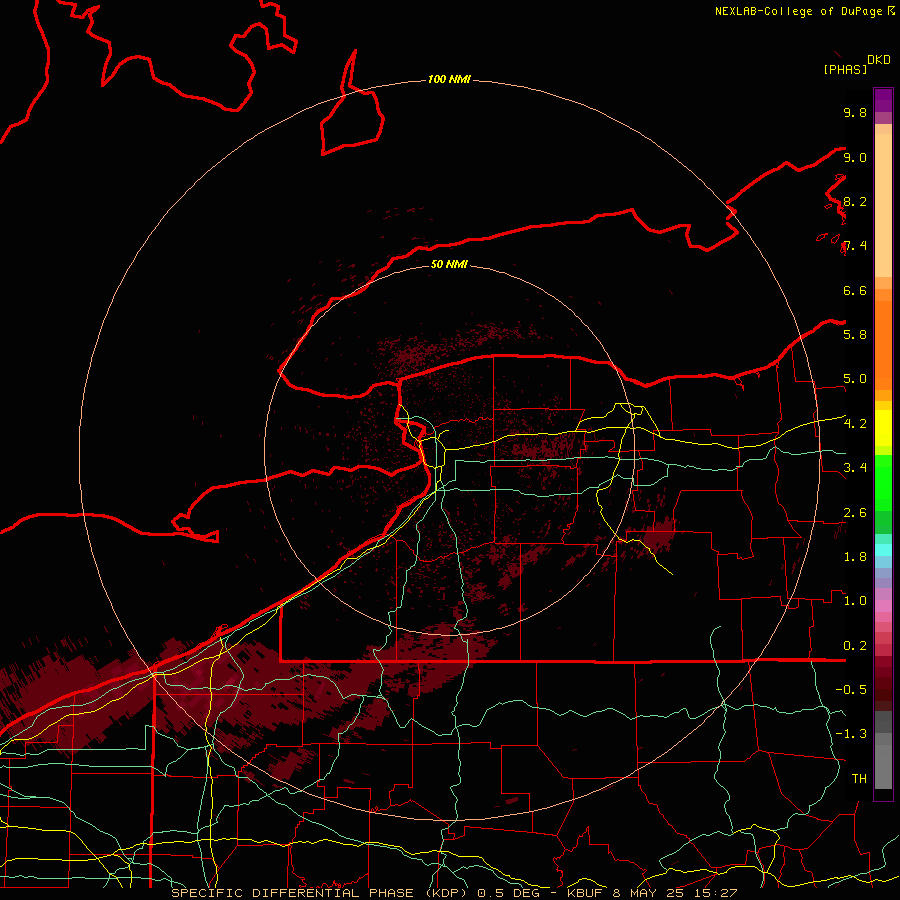
Task: Click the 5.8 color scale value
Action: click(x=855, y=334)
